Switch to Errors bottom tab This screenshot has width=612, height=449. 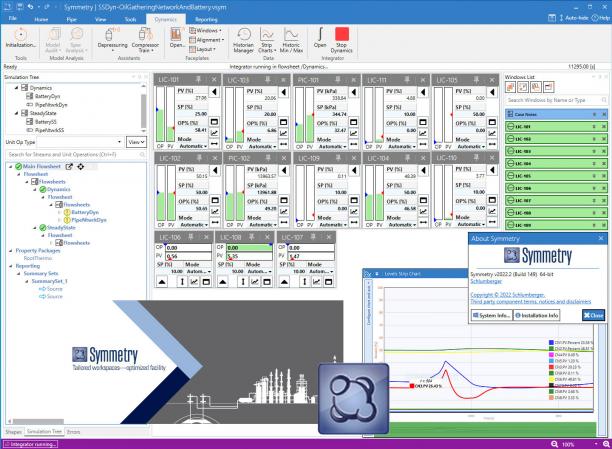point(73,432)
